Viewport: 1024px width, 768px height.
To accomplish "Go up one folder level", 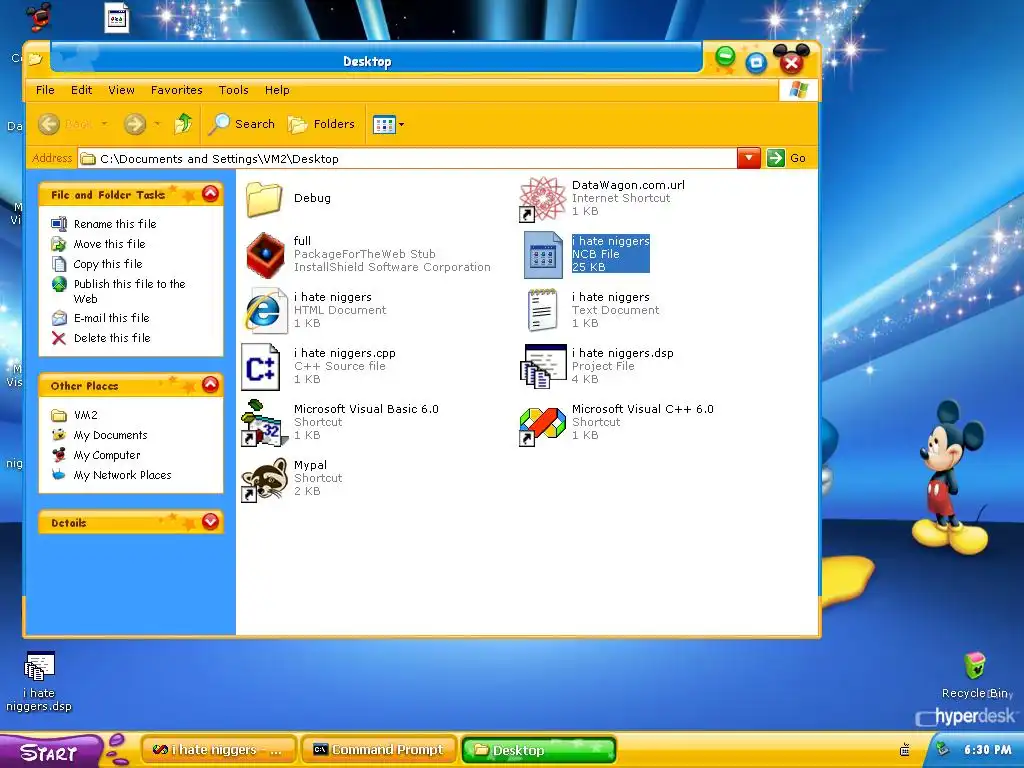I will tap(183, 123).
